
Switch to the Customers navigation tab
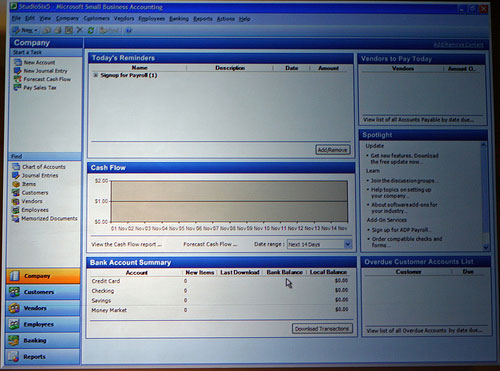coord(43,292)
